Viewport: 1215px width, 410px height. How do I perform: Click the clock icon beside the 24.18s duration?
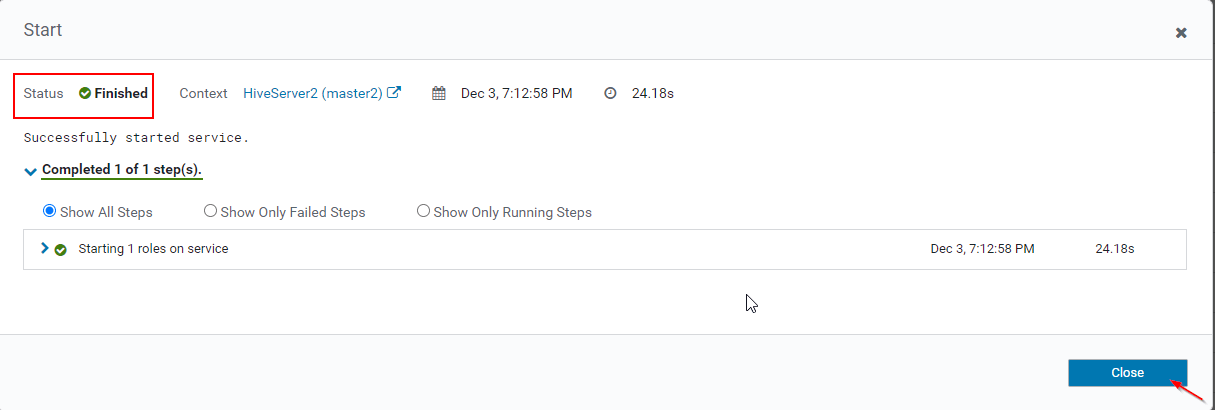611,94
